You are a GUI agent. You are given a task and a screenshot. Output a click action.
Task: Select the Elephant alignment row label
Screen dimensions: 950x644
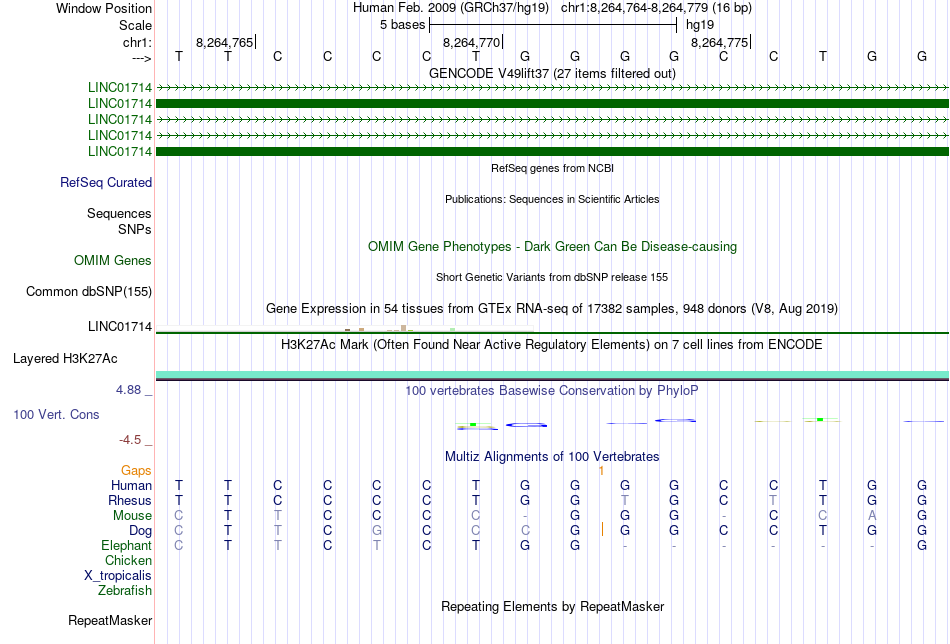(126, 545)
